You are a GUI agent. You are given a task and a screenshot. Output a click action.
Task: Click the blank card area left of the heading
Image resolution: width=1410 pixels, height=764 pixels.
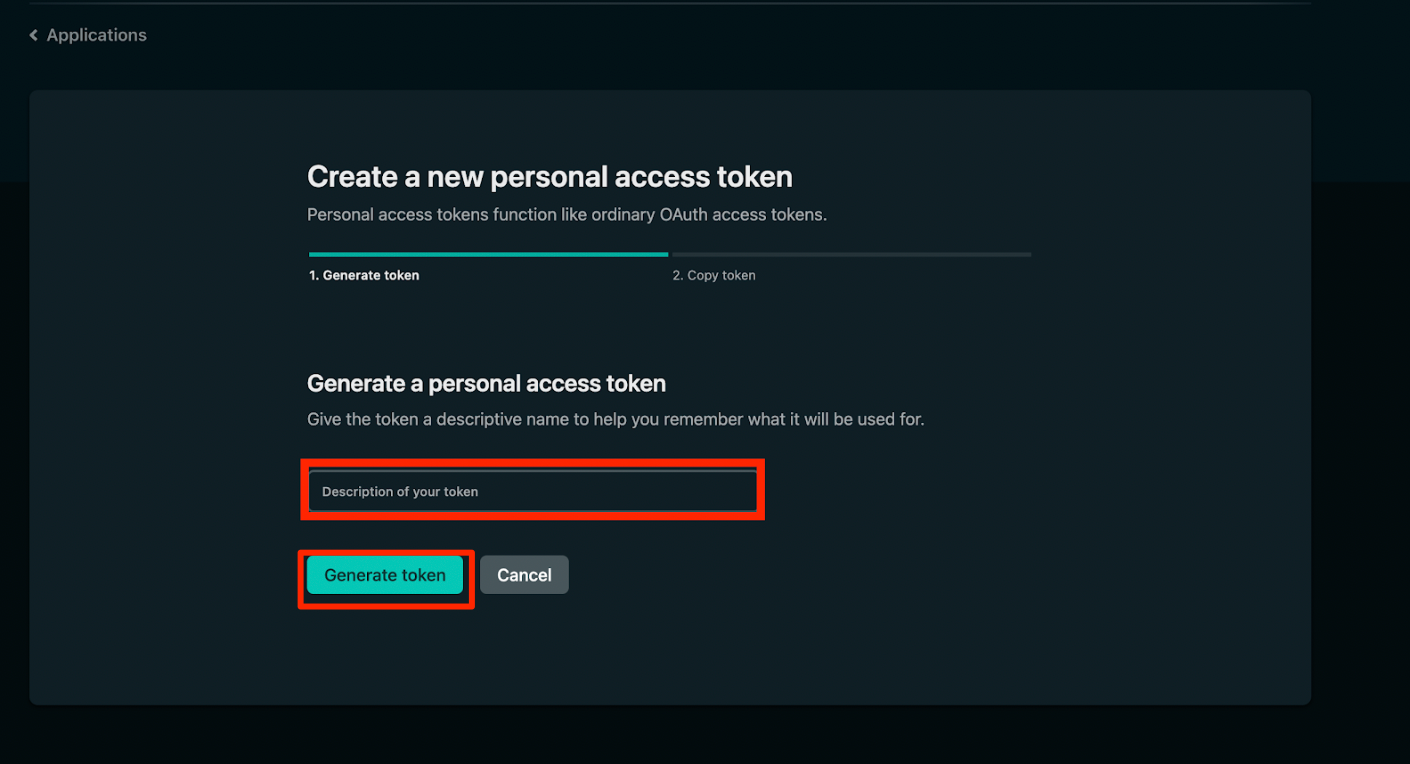[x=160, y=180]
